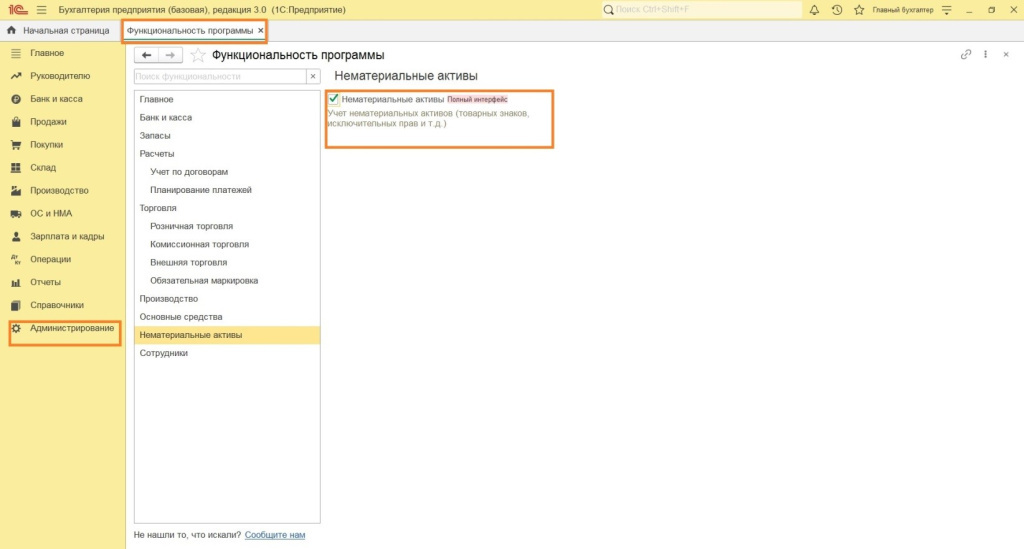Viewport: 1024px width, 549px height.
Task: Open the 1C main menu hamburger icon
Action: pyautogui.click(x=42, y=10)
